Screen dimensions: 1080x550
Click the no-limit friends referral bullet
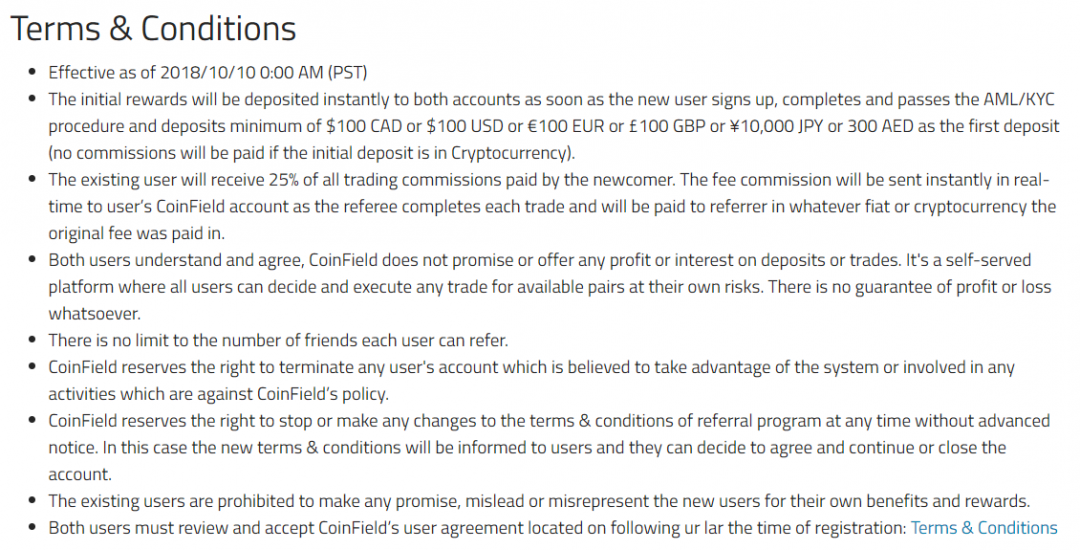(278, 340)
